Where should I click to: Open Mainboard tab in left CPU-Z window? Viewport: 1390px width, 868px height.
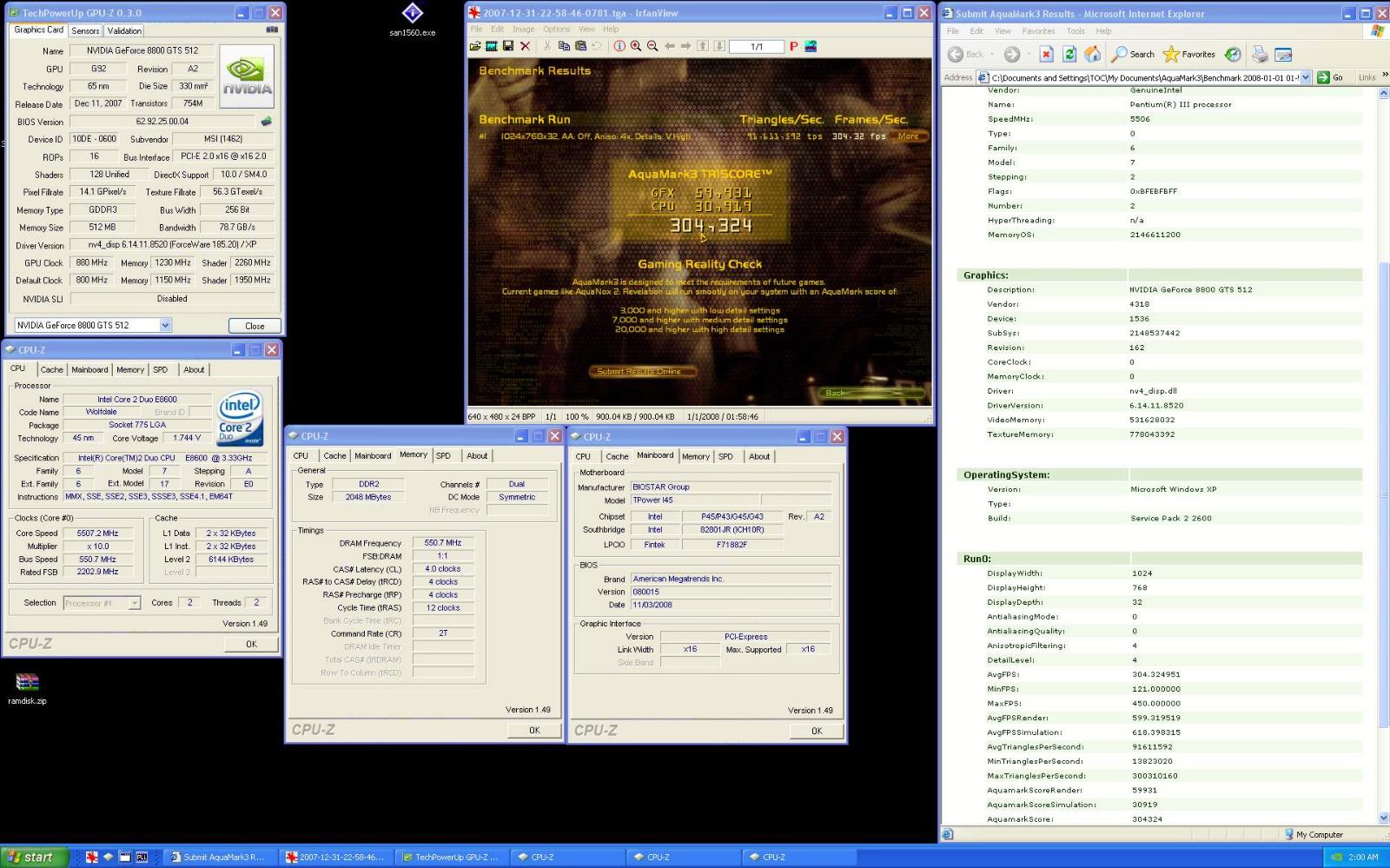click(x=89, y=369)
